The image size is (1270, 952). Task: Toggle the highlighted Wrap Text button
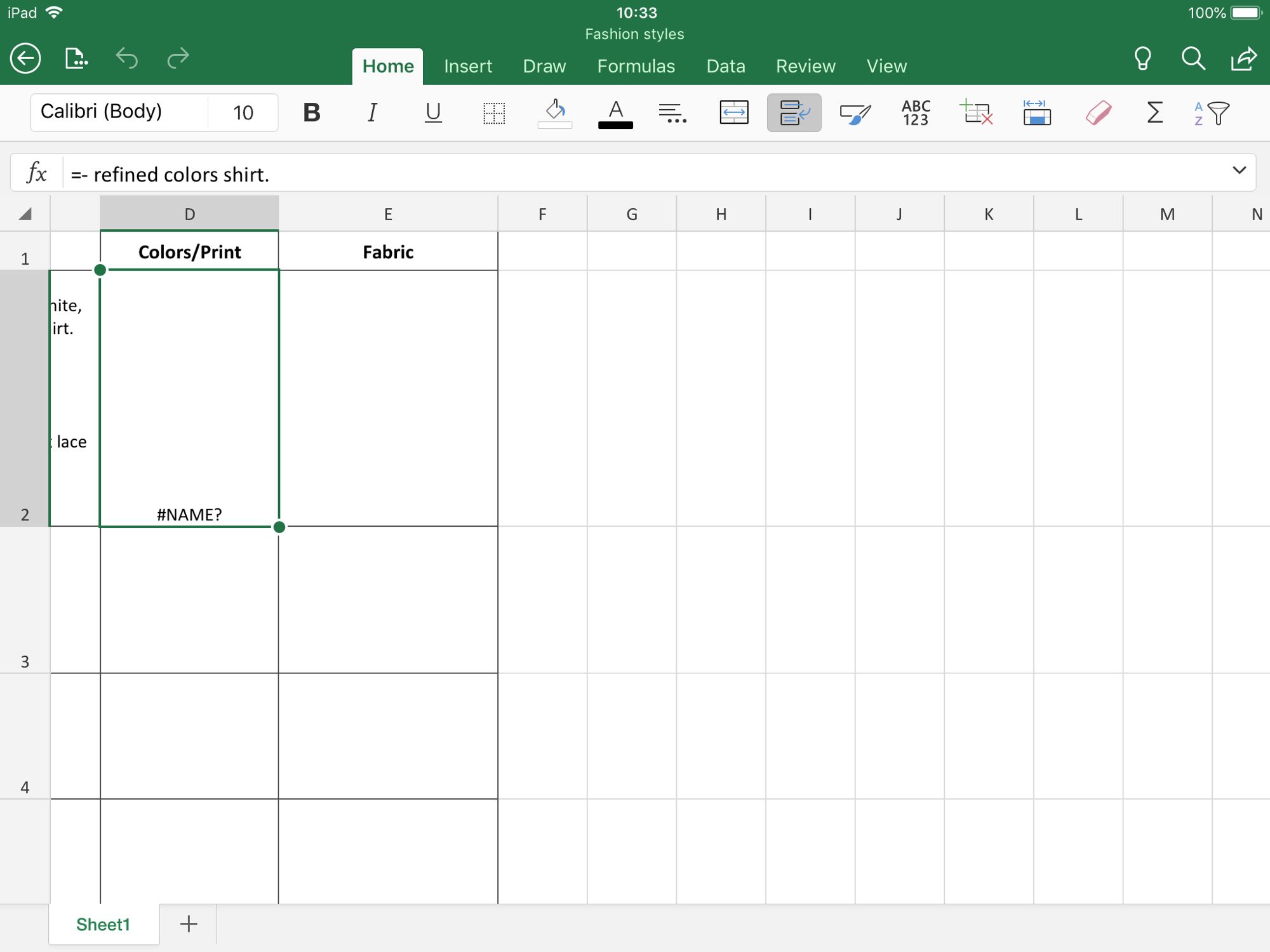[x=794, y=113]
